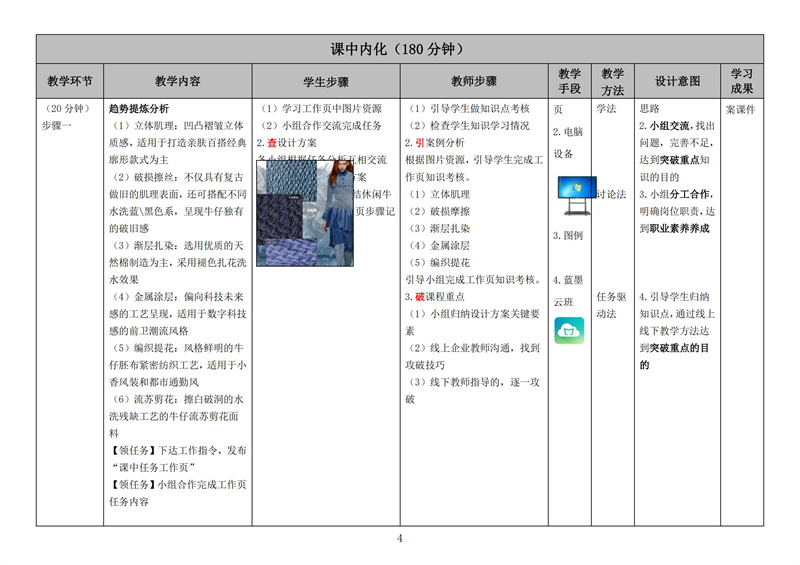This screenshot has width=800, height=565.
Task: Click the line （2）检查学生知识学习情况
Action: [x=468, y=126]
